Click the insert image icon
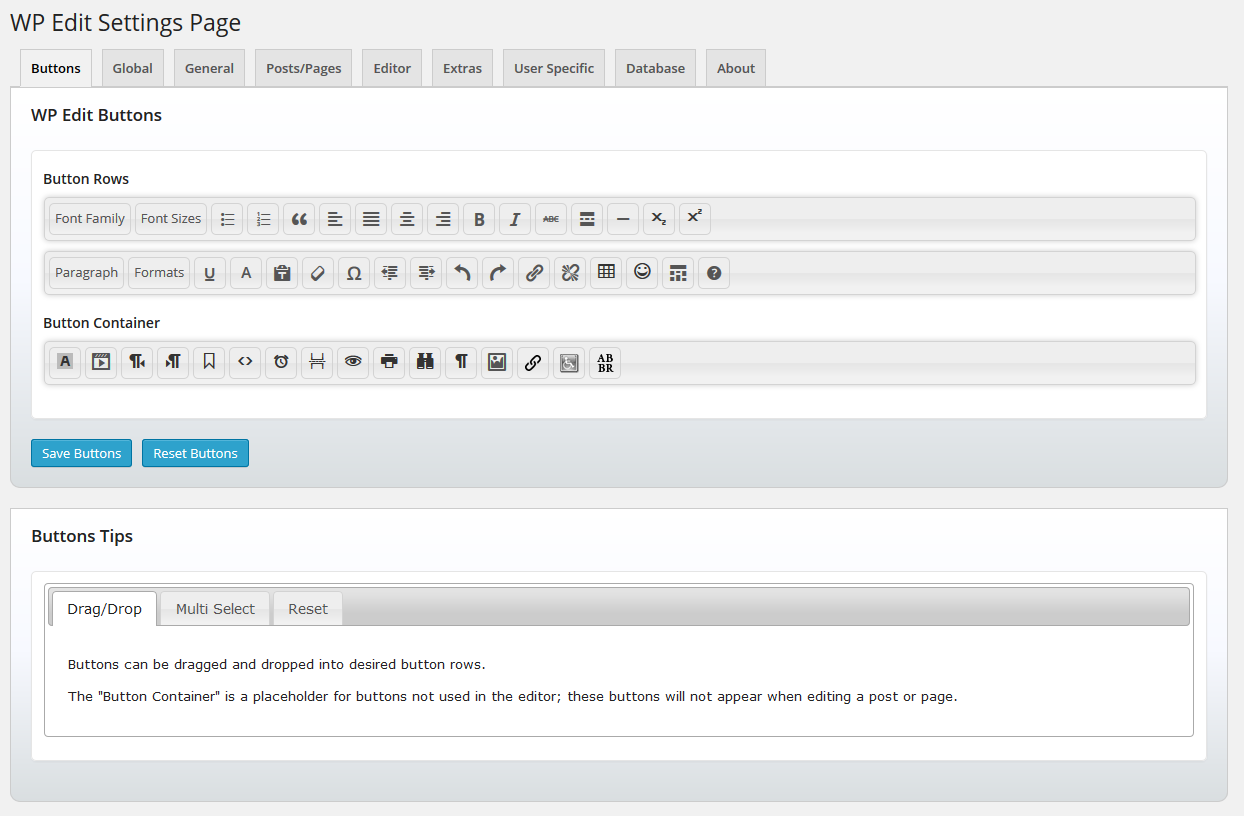Screen dimensions: 1244x816 pyautogui.click(x=497, y=363)
